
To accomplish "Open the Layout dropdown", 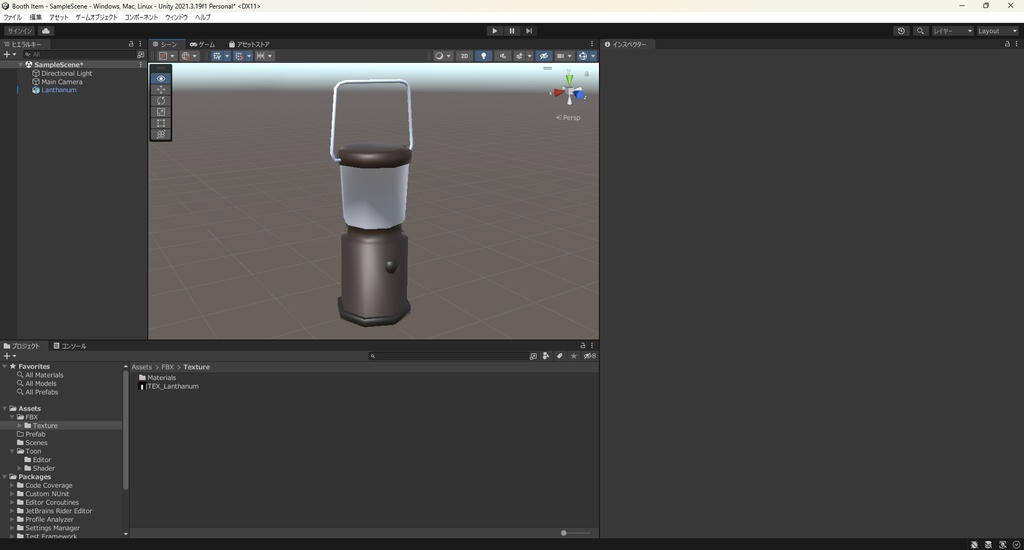I will pyautogui.click(x=996, y=31).
